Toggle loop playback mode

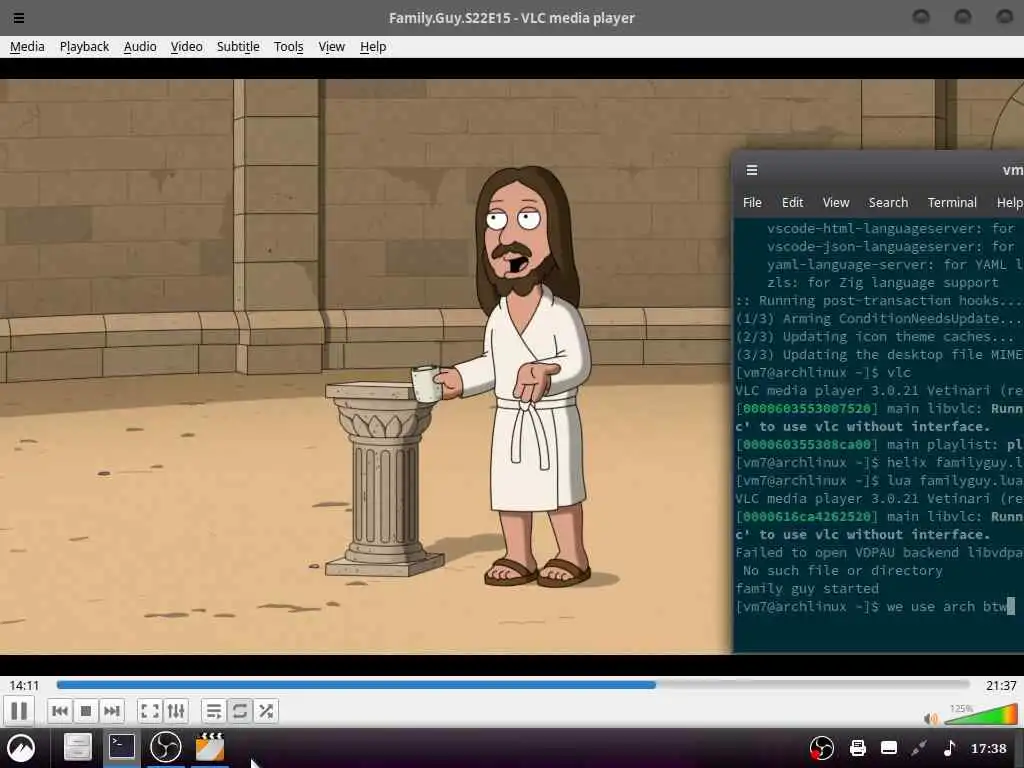click(240, 711)
